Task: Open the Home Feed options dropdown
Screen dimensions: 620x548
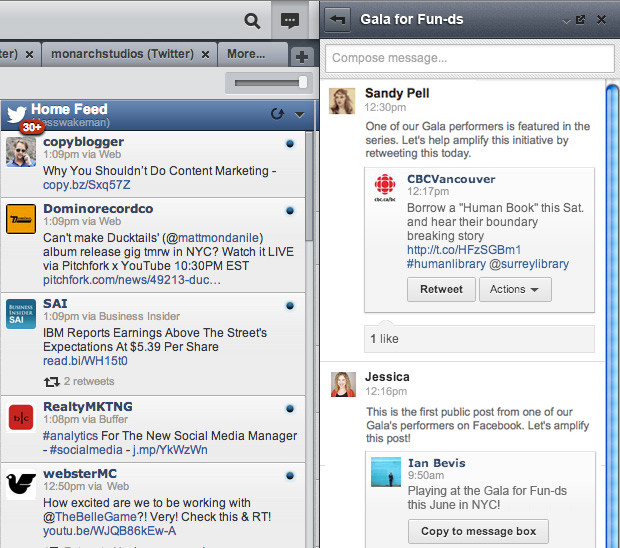Action: pos(299,115)
